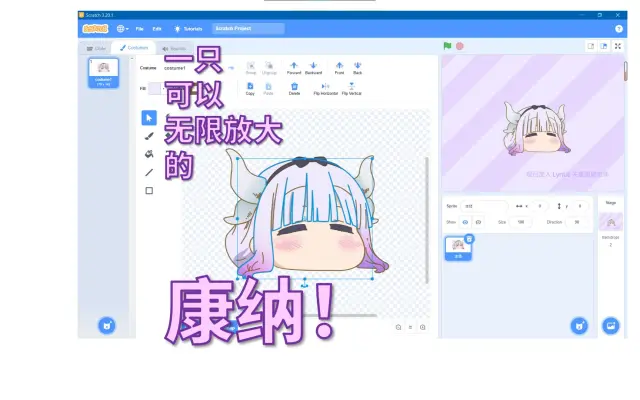Open the File menu
640x400 pixels.
pos(139,29)
